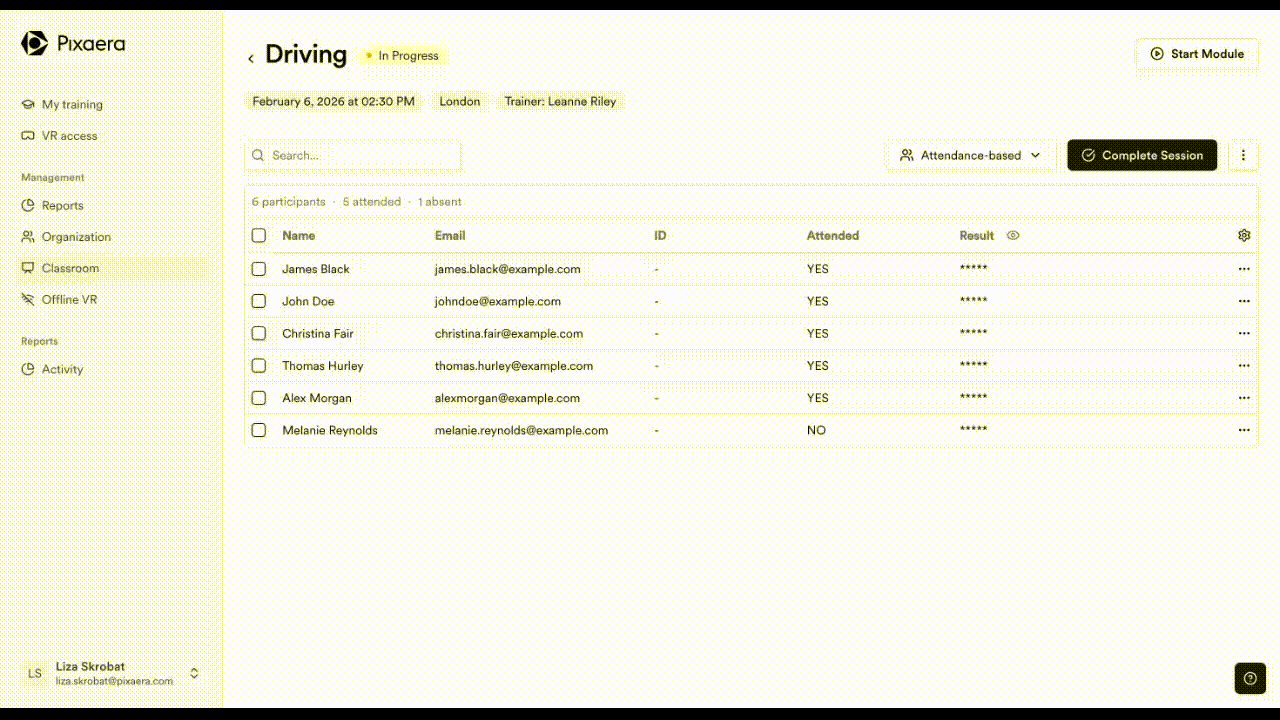Focus the participant Search field
Viewport: 1280px width, 720px height.
pyautogui.click(x=353, y=156)
